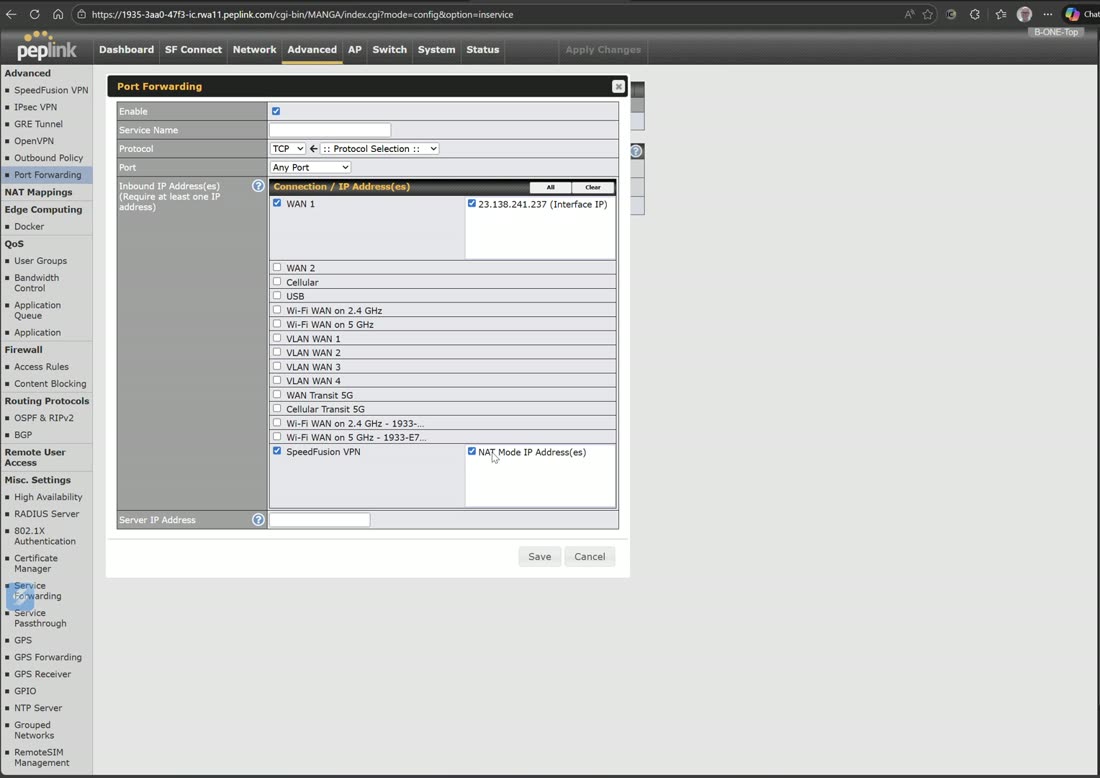Image resolution: width=1100 pixels, height=778 pixels.
Task: Uncheck NAT Mode IP Address(es)
Action: [x=471, y=451]
